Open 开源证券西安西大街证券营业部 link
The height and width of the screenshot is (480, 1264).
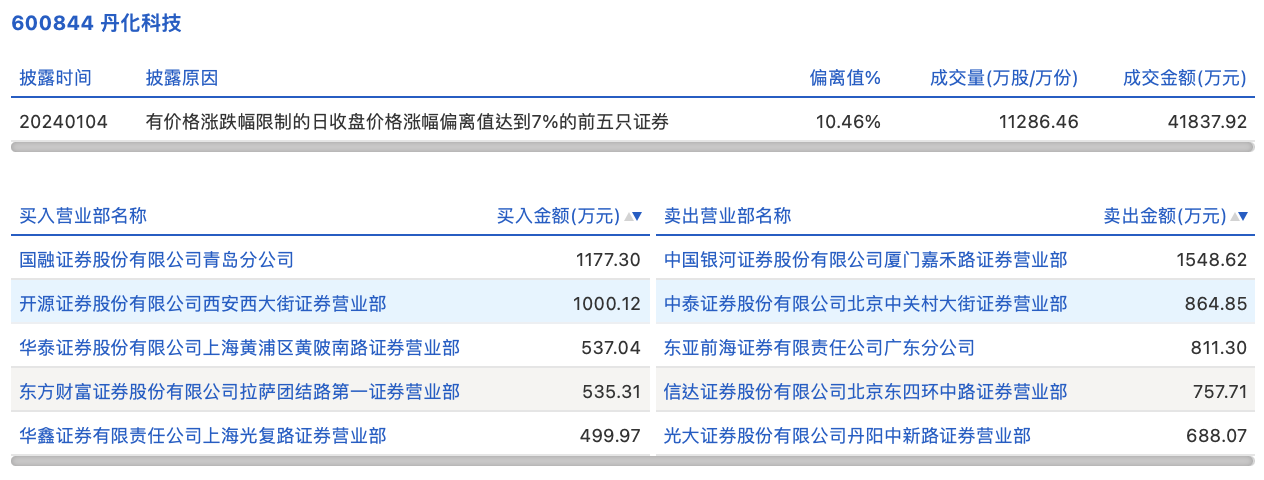click(203, 304)
